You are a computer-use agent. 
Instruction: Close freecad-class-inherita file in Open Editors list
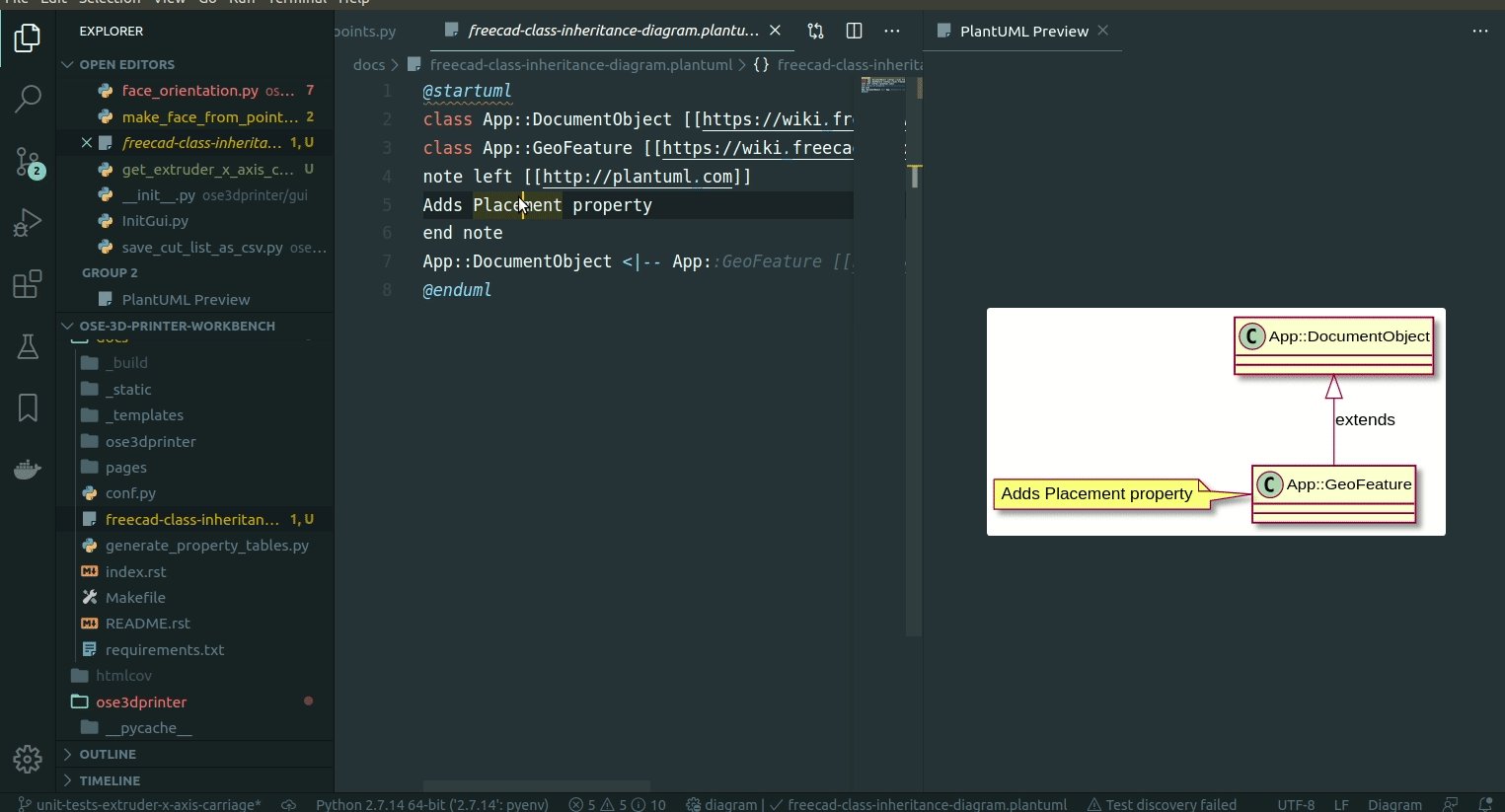point(87,143)
